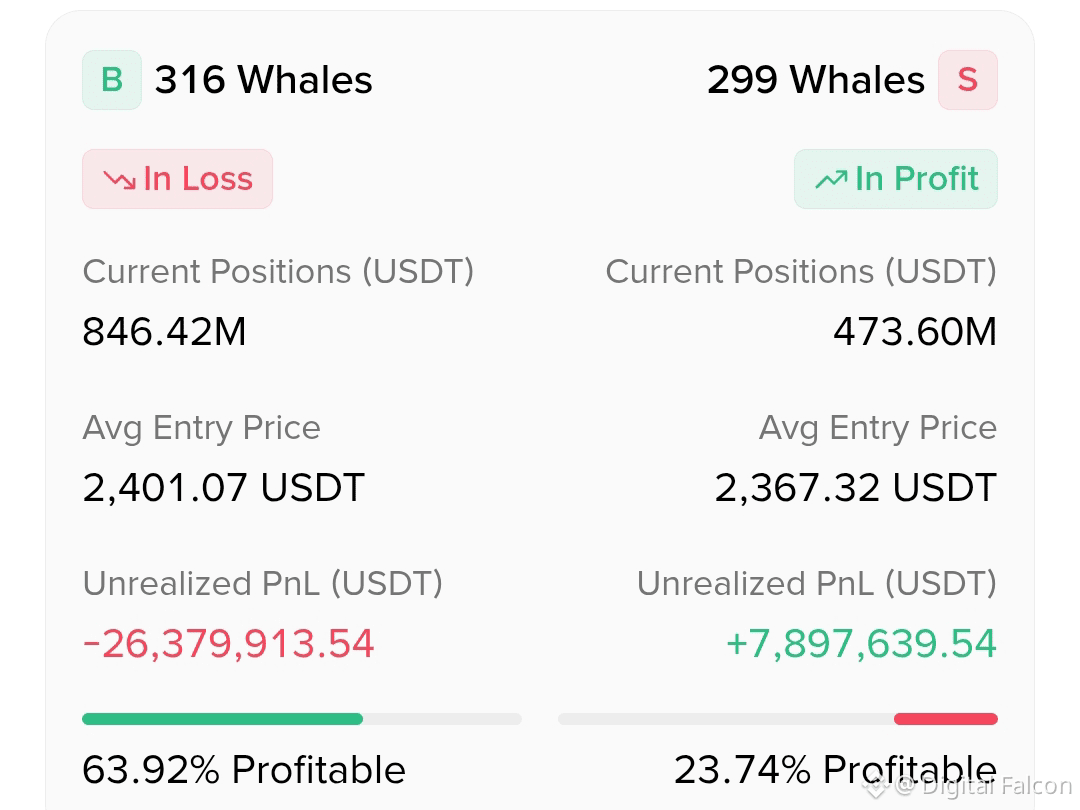Open the 316 Whales heading
This screenshot has width=1080, height=810.
pyautogui.click(x=264, y=80)
